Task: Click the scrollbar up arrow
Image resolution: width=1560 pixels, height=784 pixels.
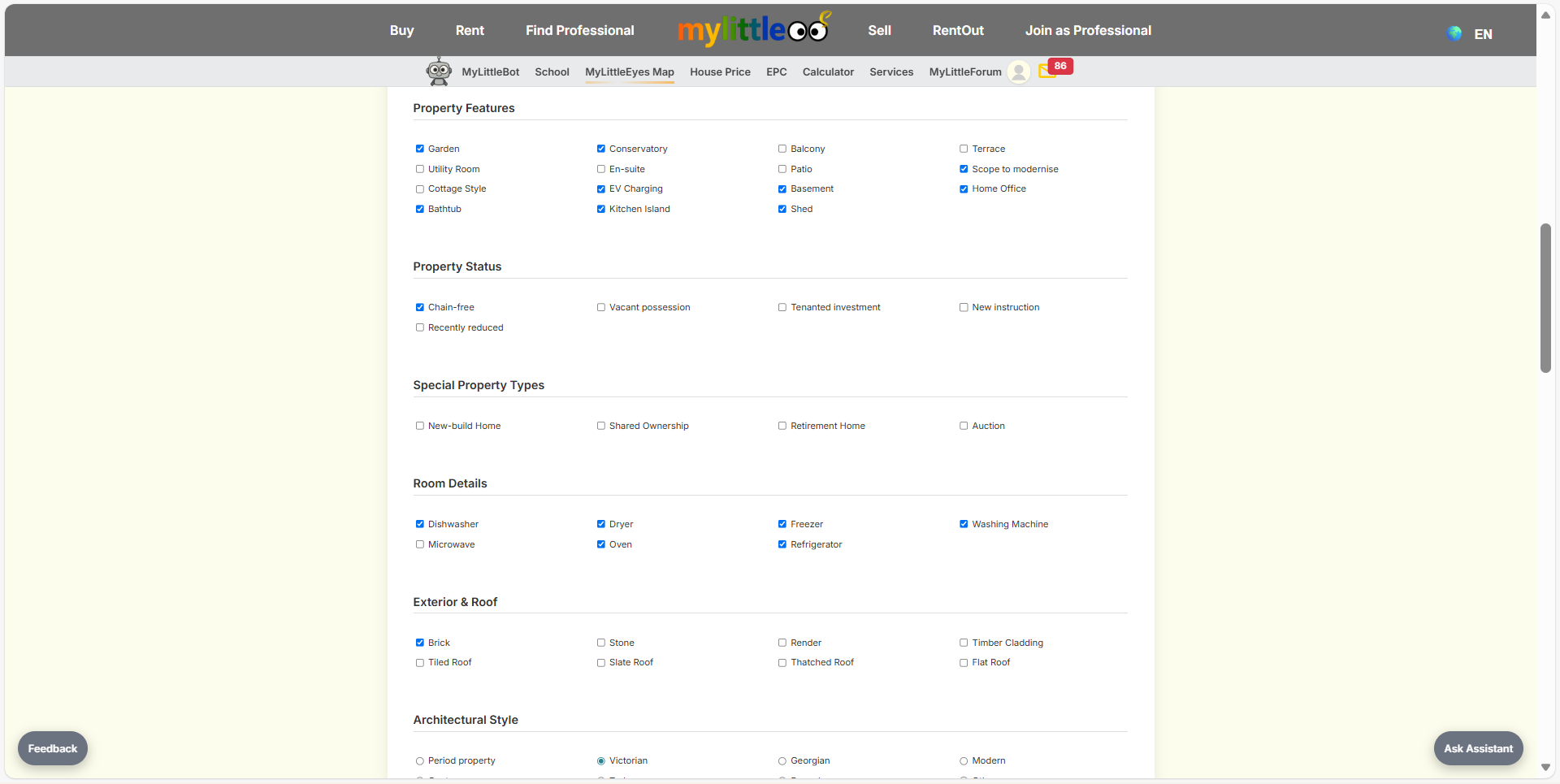Action: click(x=1545, y=15)
